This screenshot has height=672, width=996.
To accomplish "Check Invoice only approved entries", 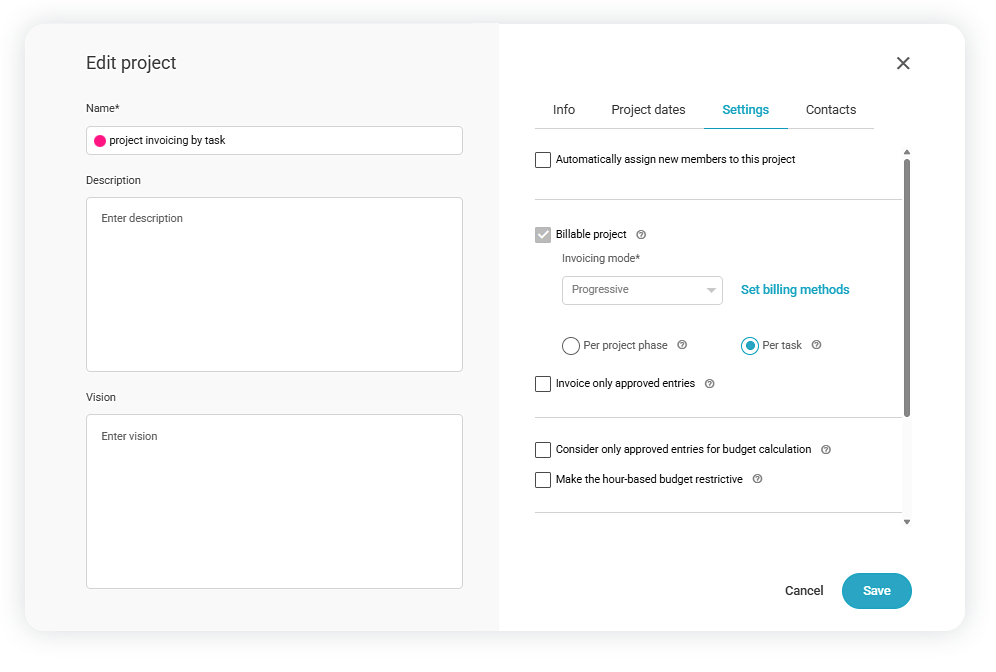I will tap(543, 384).
